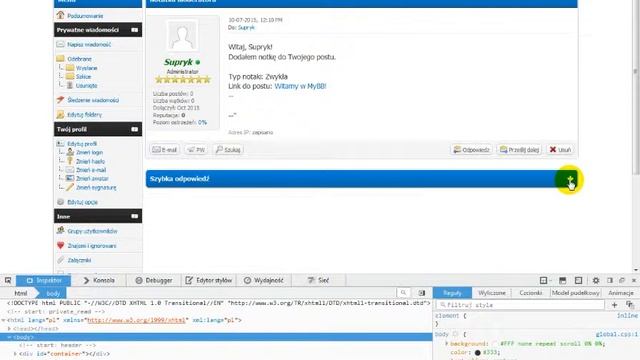Collapse the Twój profil menu section
The width and height of the screenshot is (640, 360).
(x=134, y=129)
